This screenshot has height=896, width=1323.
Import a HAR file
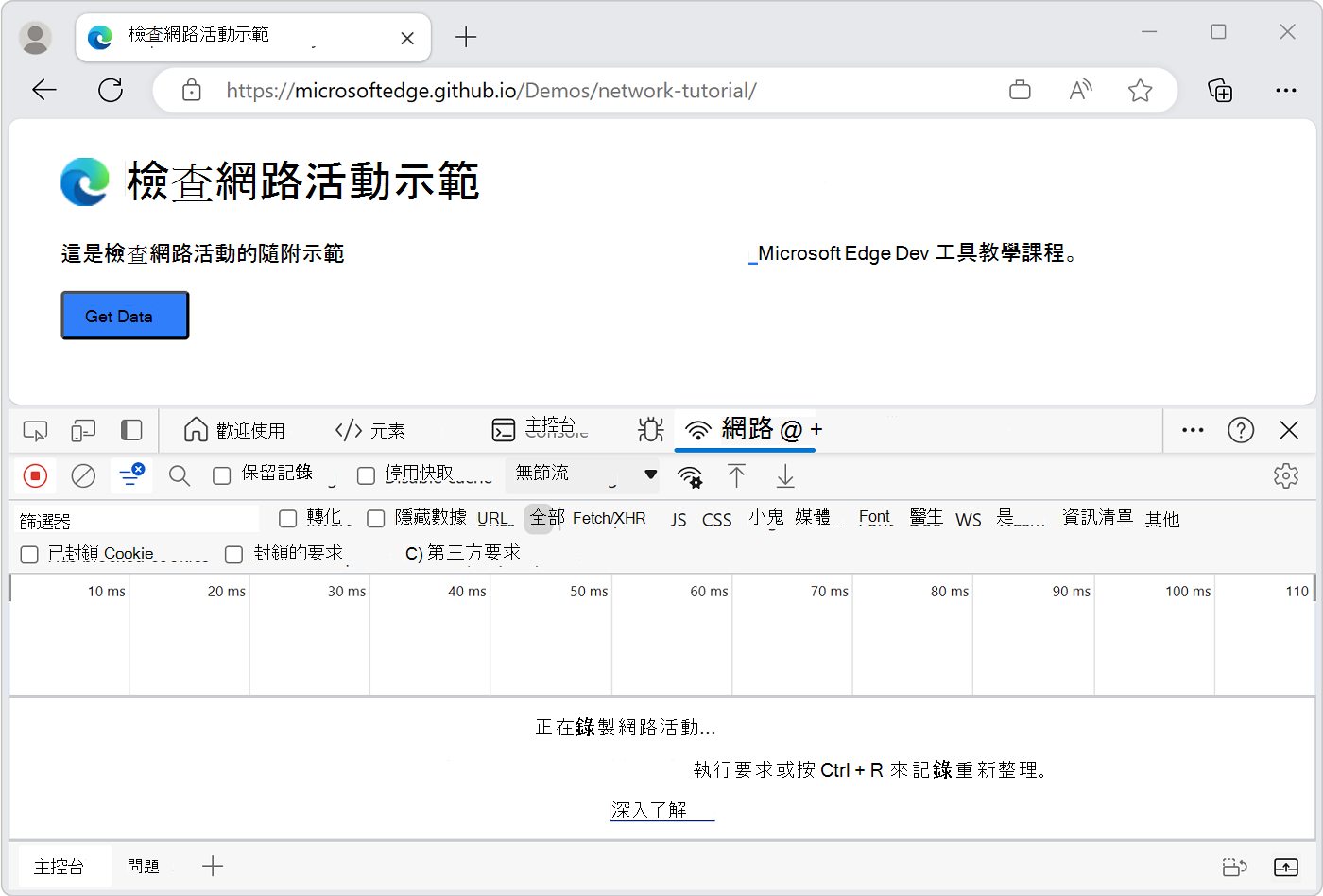[737, 477]
